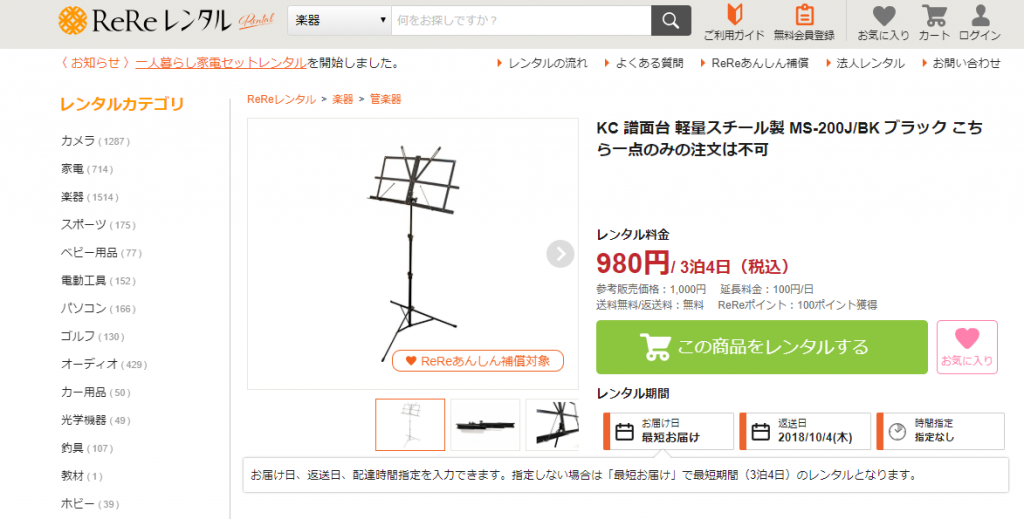Click この商品をレンタルする button

click(x=761, y=347)
